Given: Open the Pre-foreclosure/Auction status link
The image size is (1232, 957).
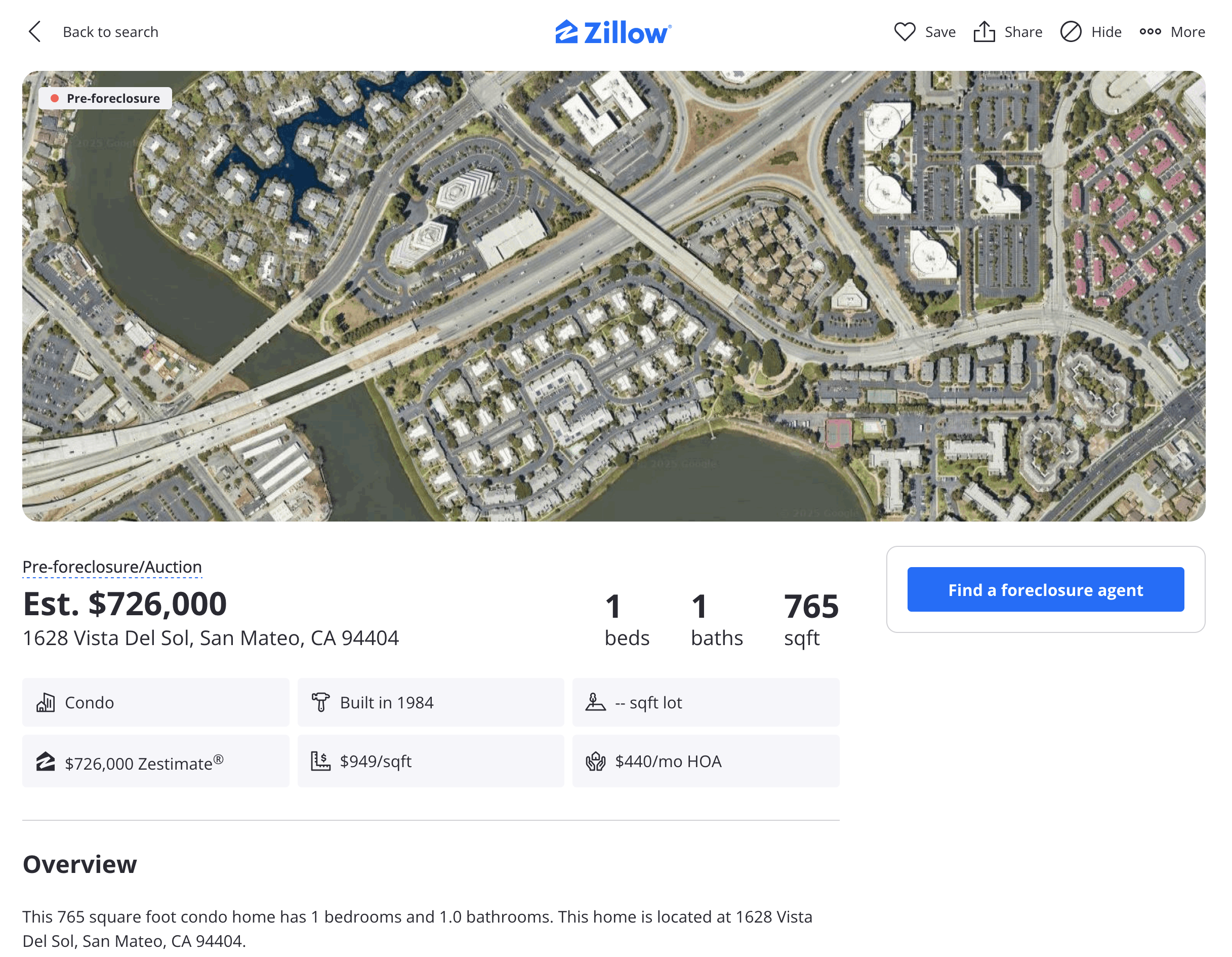Looking at the screenshot, I should (x=112, y=567).
